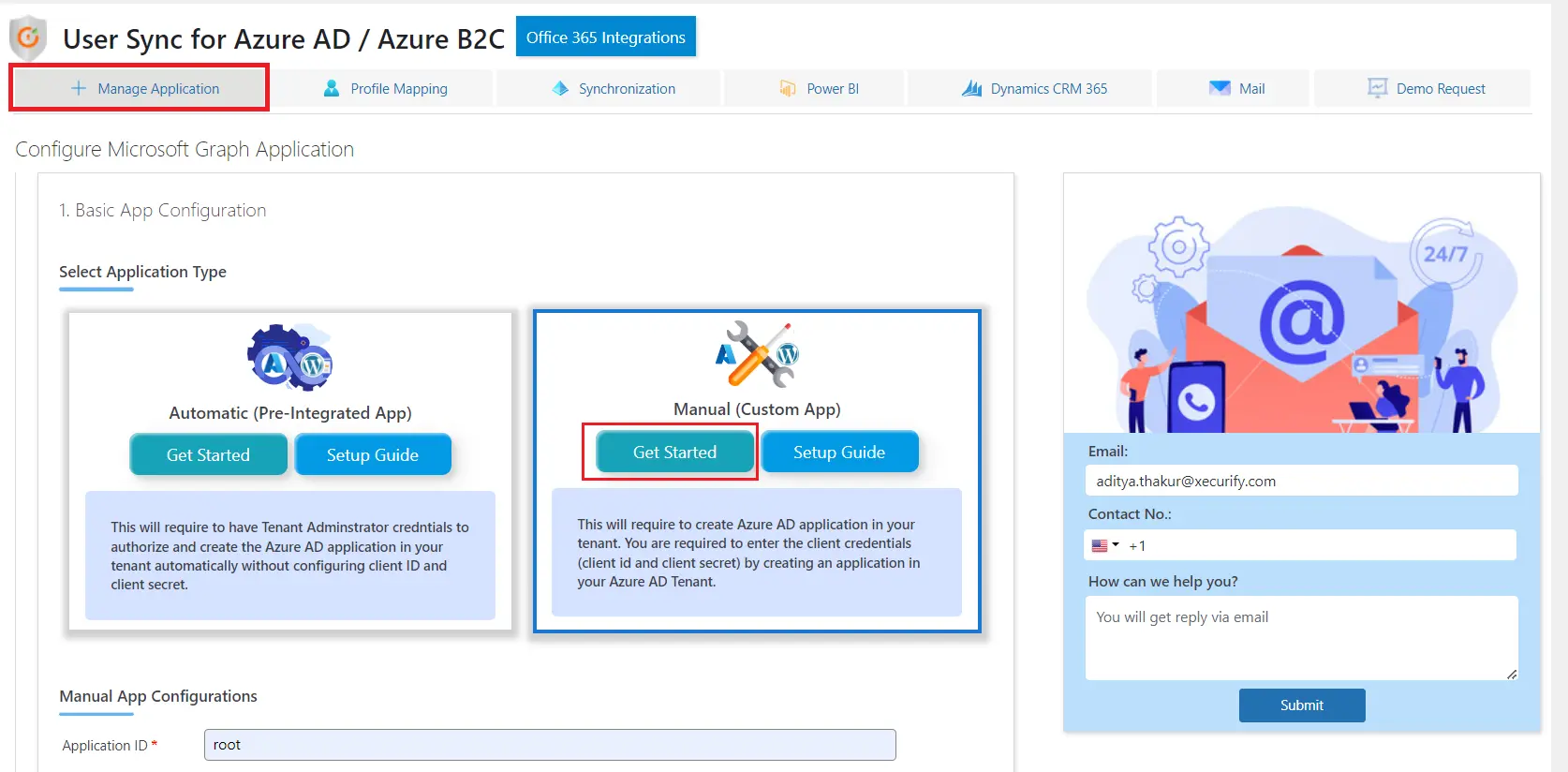Click the 'Tenant Adminstrator credntials' description text
The image size is (1568, 772).
click(290, 556)
